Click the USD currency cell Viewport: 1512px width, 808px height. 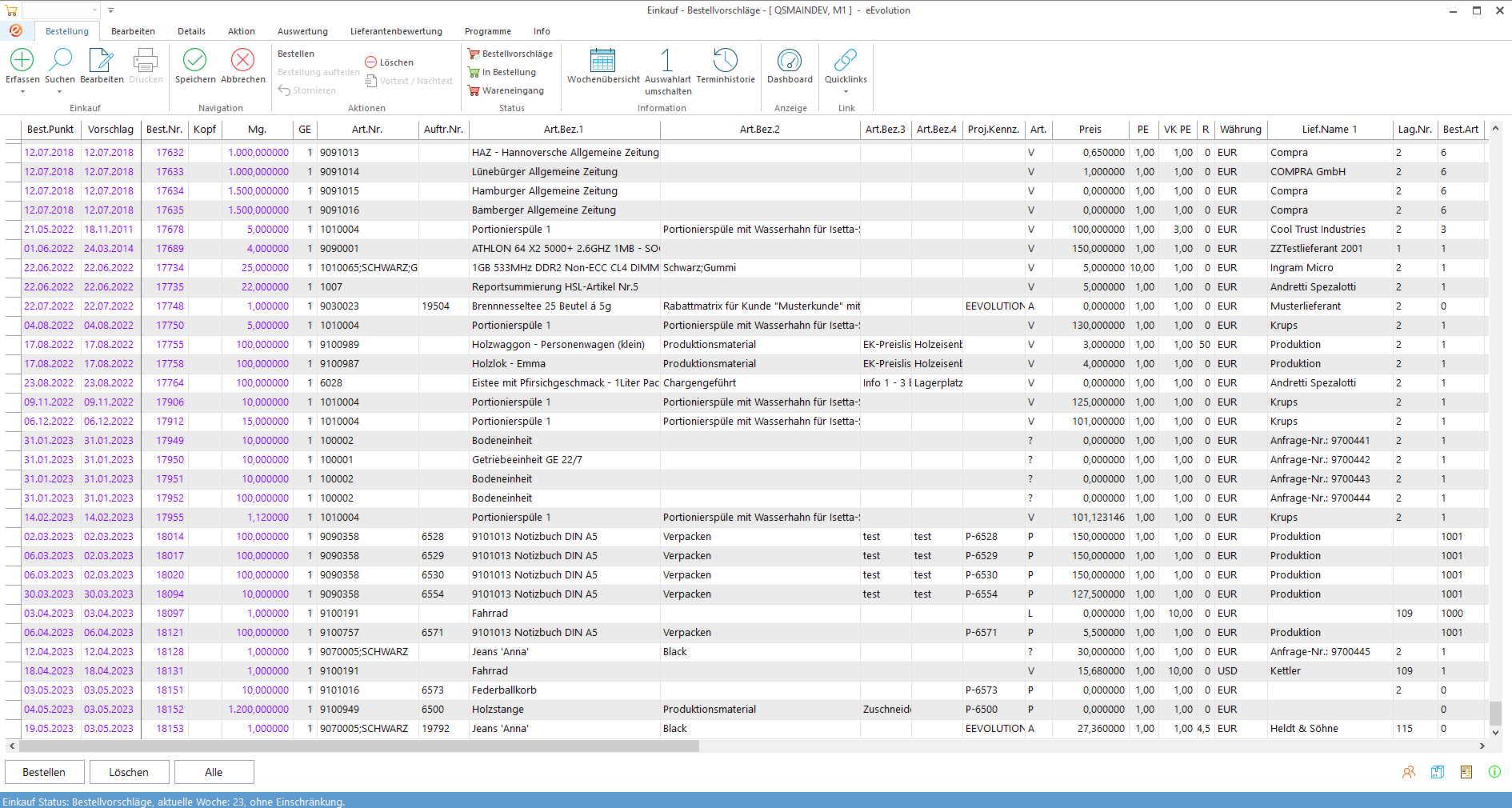pyautogui.click(x=1240, y=670)
